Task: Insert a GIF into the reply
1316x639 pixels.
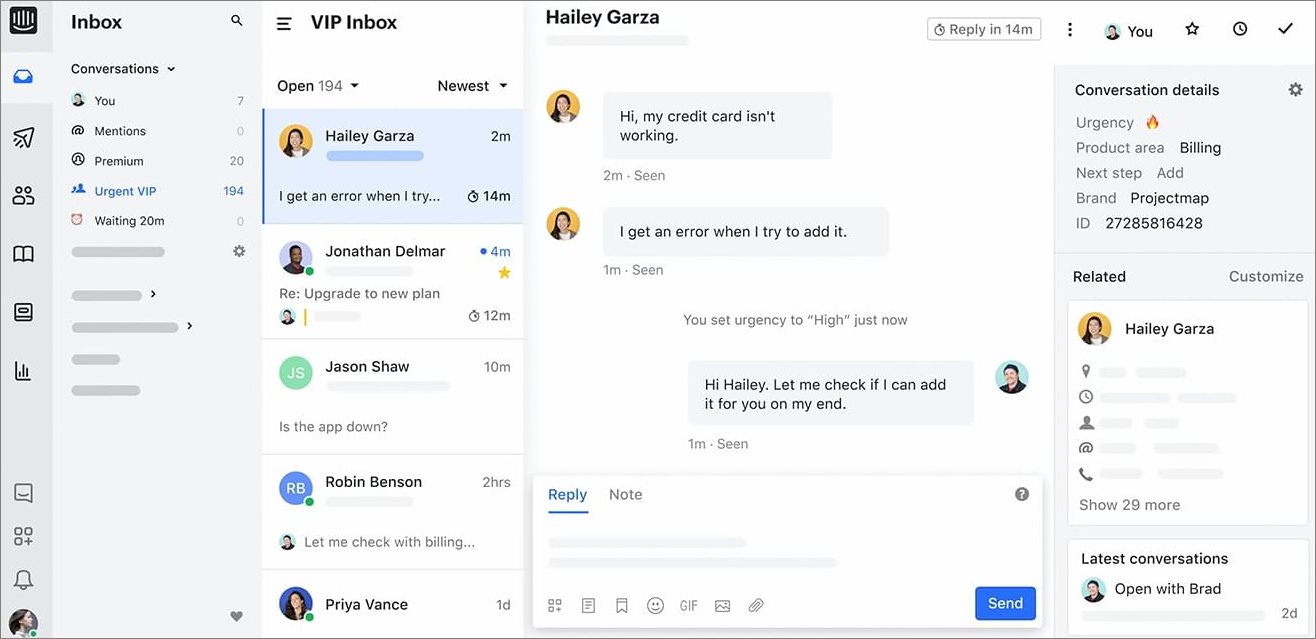Action: pos(689,605)
